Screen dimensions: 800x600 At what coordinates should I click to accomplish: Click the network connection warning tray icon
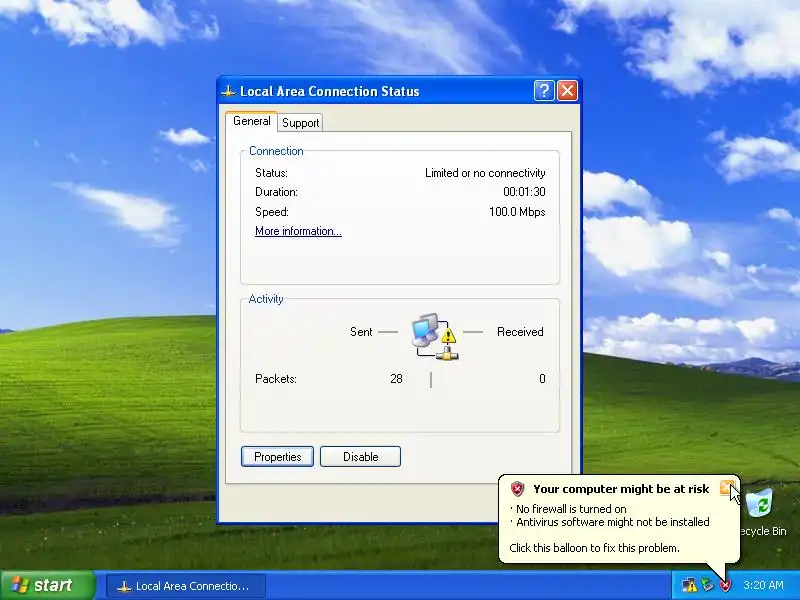coord(689,585)
